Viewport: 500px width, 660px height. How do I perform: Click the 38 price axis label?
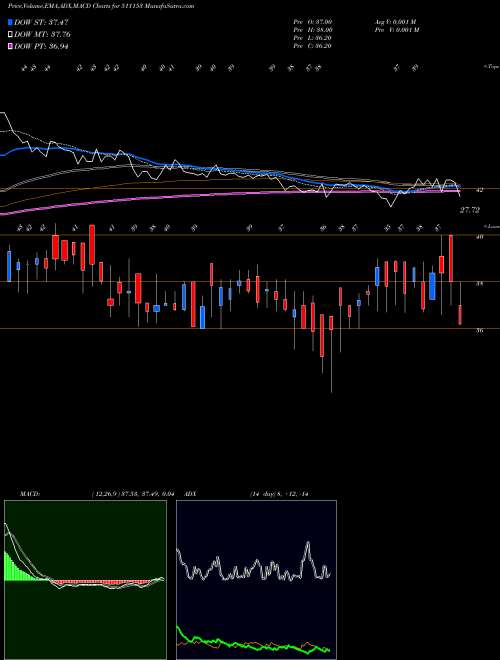pos(479,284)
